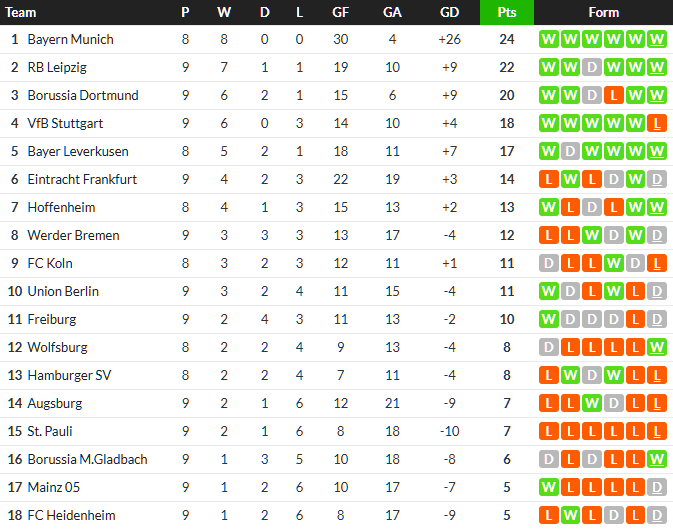Click the GF column header
Viewport: 673px width, 529px height.
[x=341, y=13]
